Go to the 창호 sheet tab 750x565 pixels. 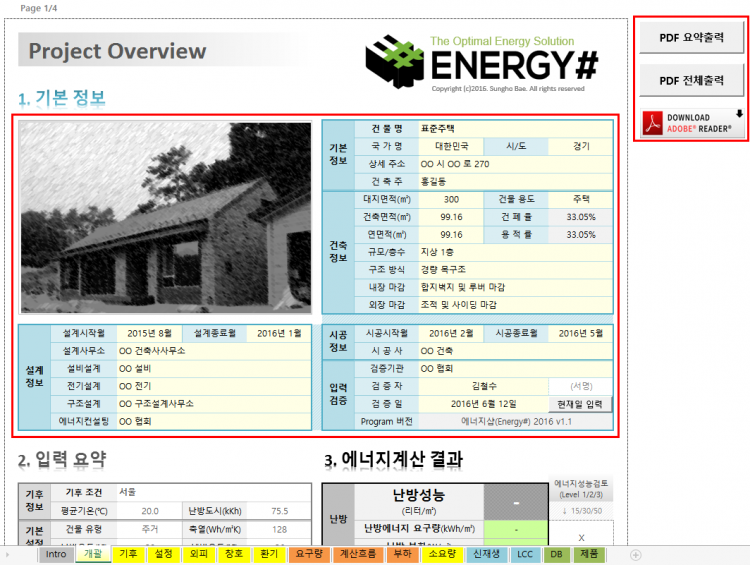coord(233,554)
